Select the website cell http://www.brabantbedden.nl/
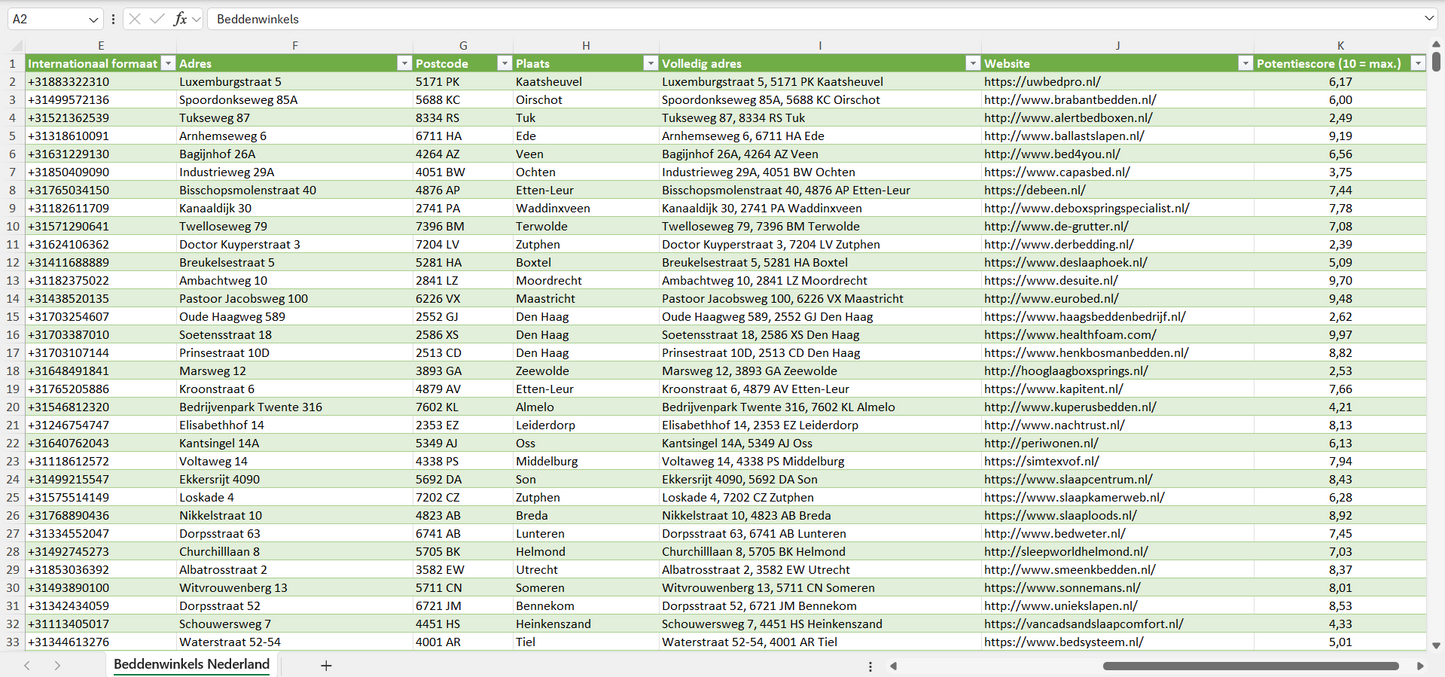 tap(1118, 100)
